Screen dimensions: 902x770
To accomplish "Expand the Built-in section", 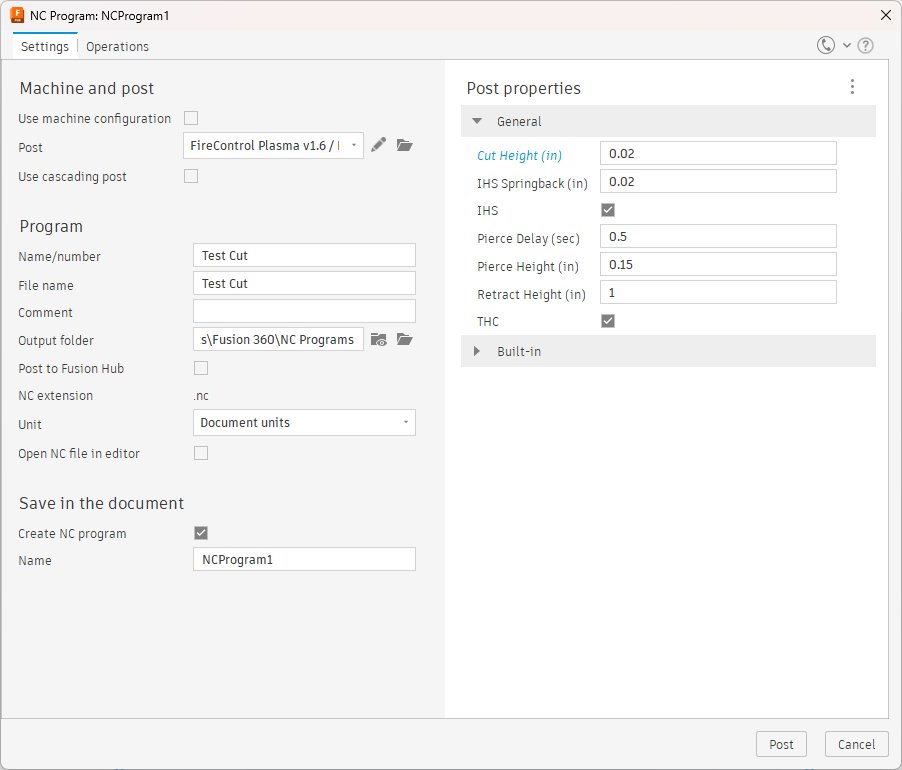I will (x=476, y=351).
